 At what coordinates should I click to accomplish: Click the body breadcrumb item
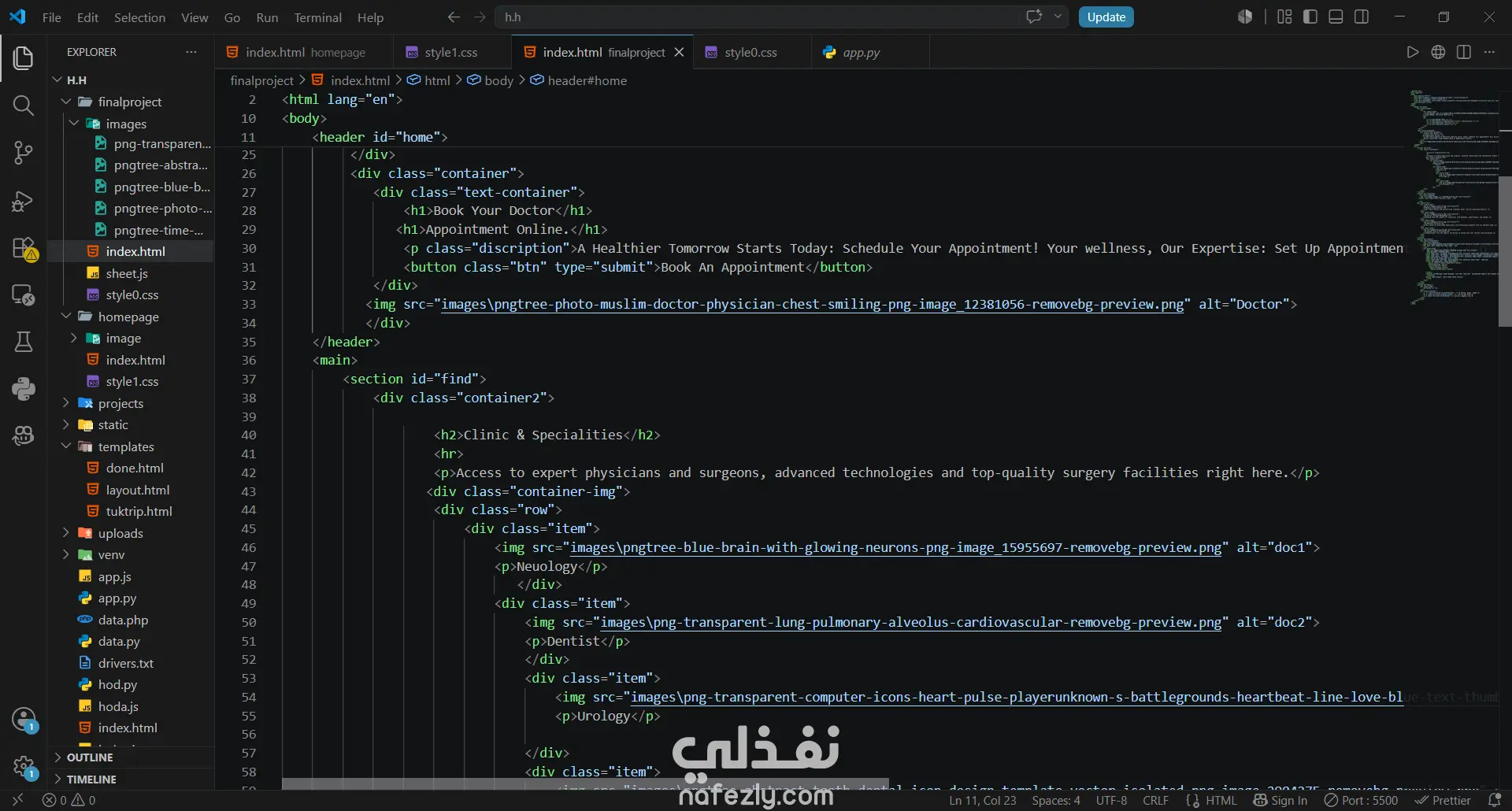491,80
